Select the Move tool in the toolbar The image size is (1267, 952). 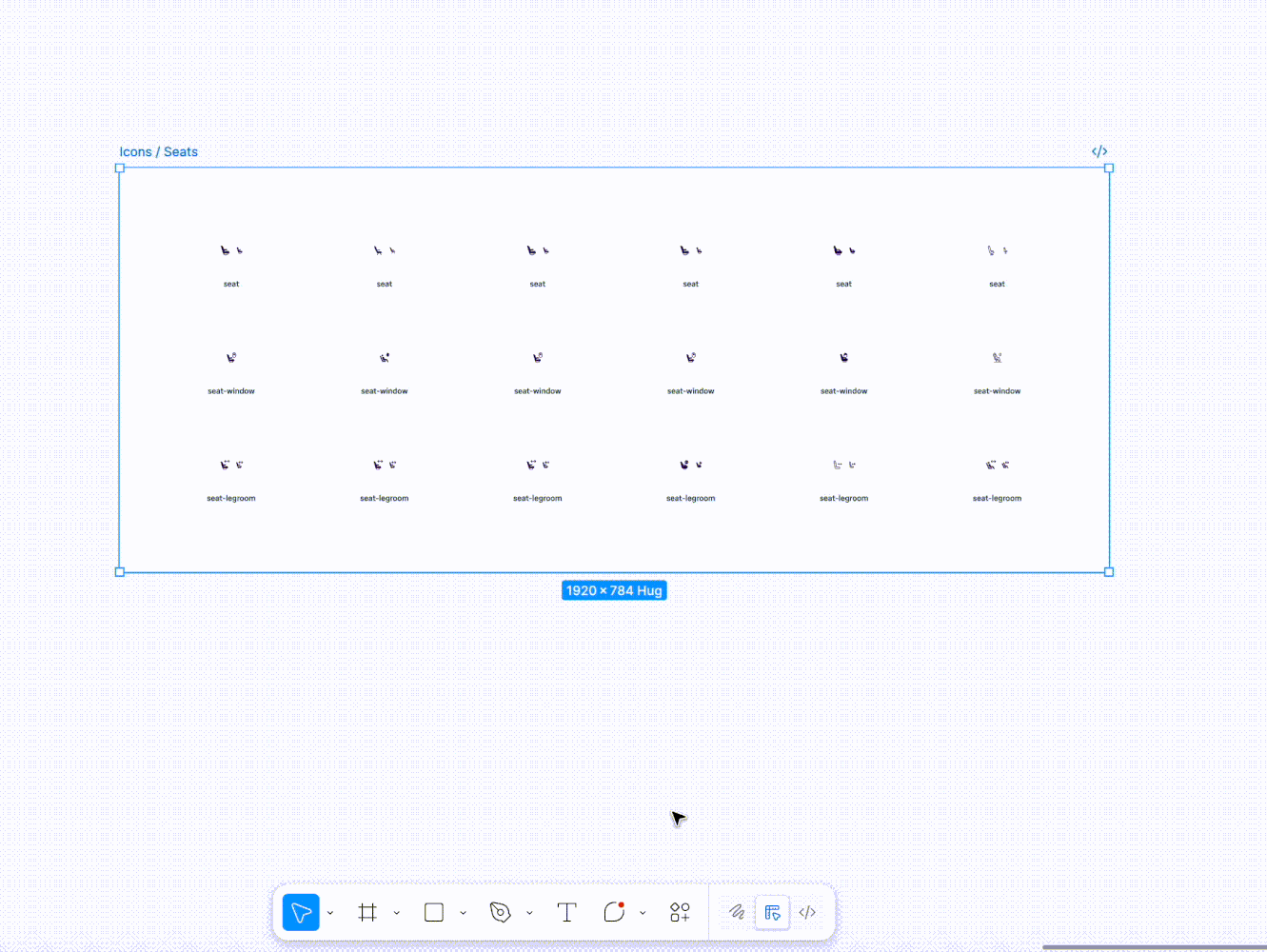[301, 913]
